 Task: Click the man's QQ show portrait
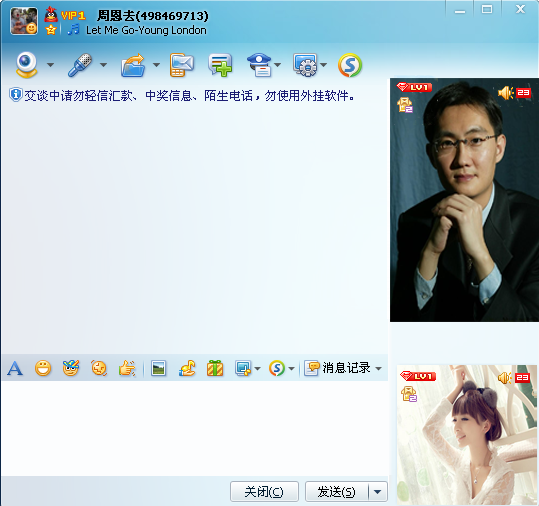464,200
